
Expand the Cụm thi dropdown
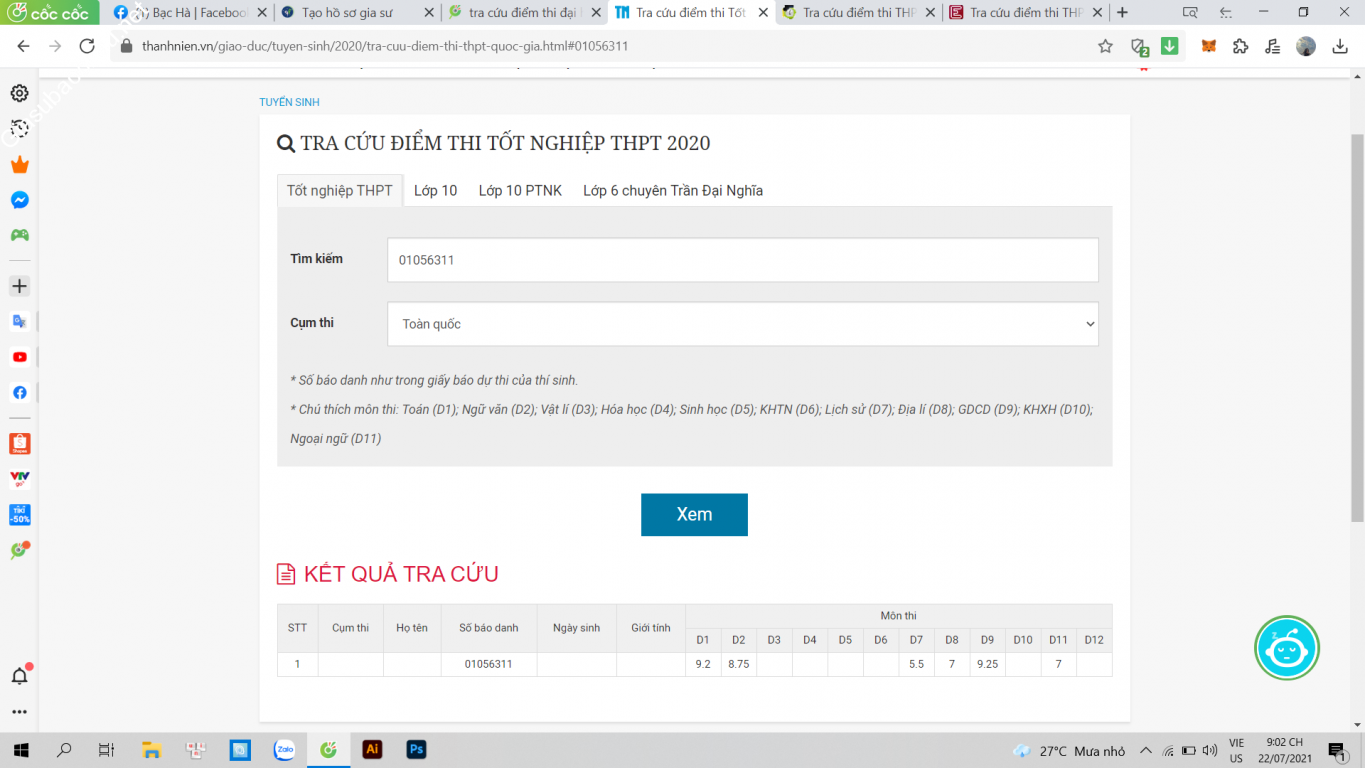coord(742,324)
